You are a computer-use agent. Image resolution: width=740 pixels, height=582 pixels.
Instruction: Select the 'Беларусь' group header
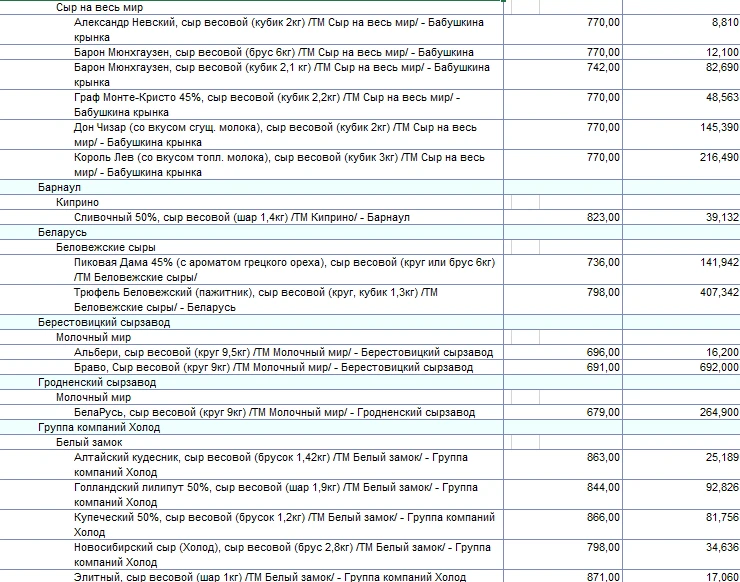point(62,232)
